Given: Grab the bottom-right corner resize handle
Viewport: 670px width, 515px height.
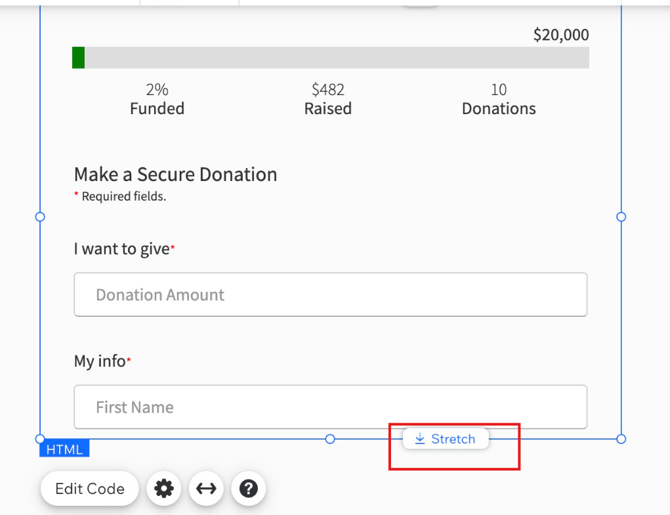Looking at the screenshot, I should tap(621, 439).
